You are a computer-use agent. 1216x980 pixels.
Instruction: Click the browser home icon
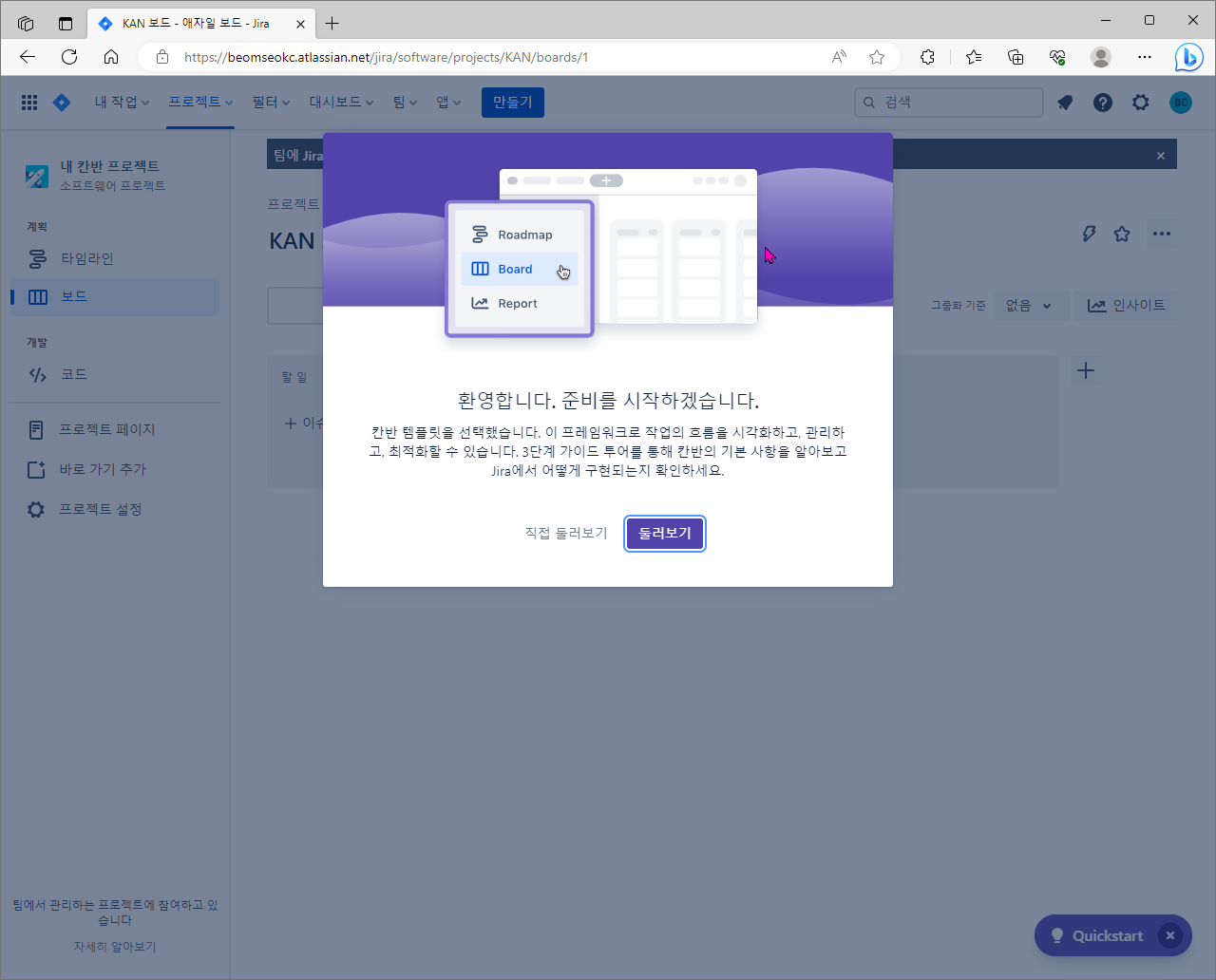click(111, 57)
